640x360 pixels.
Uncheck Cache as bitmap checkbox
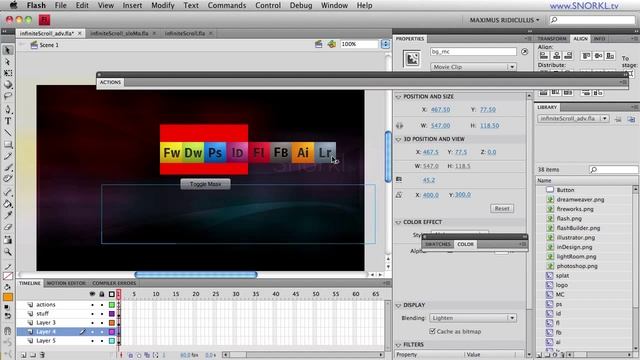433,331
